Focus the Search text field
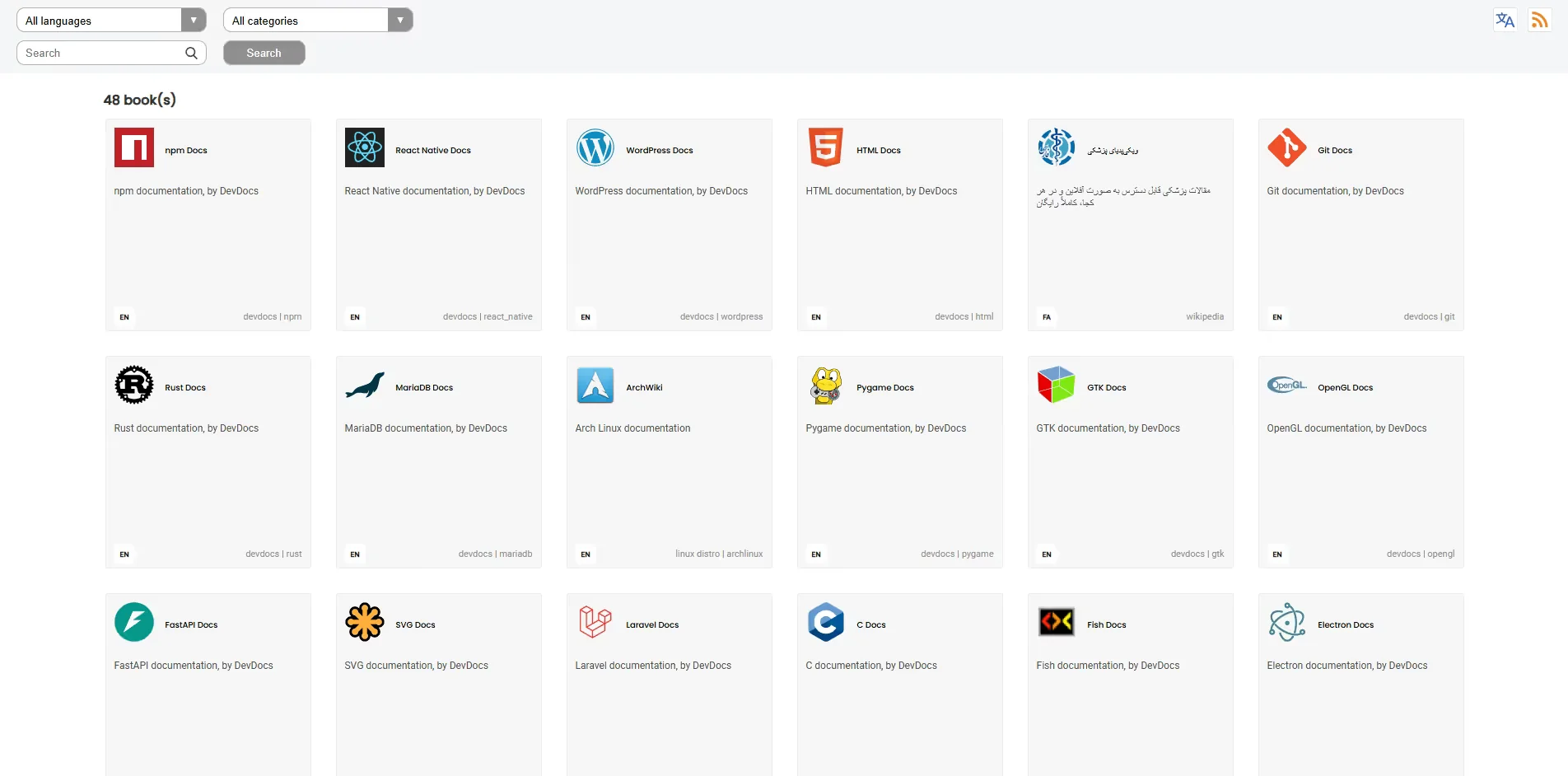This screenshot has height=776, width=1568. (111, 53)
